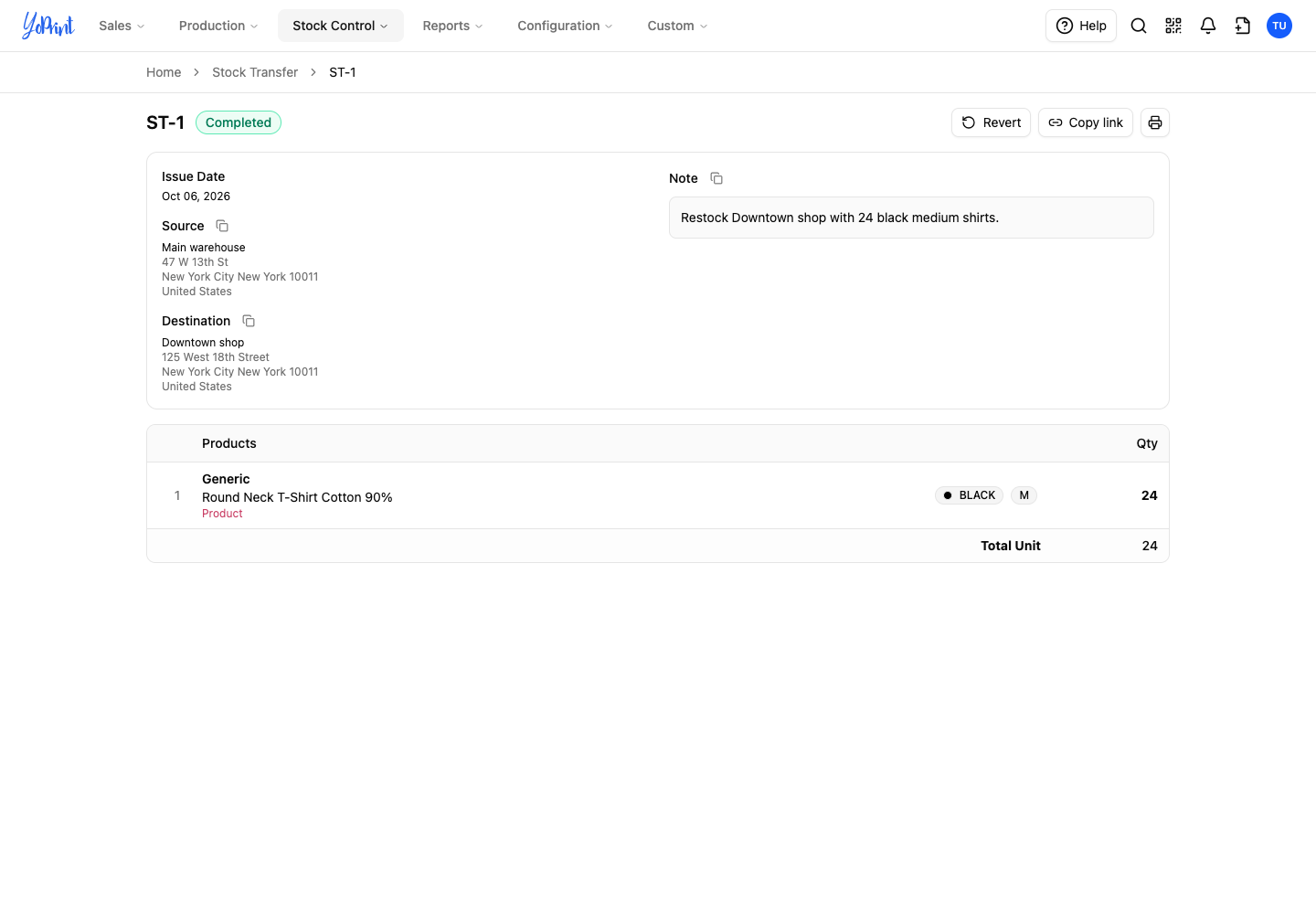The width and height of the screenshot is (1316, 914).
Task: Open the search icon in header
Action: click(1139, 26)
